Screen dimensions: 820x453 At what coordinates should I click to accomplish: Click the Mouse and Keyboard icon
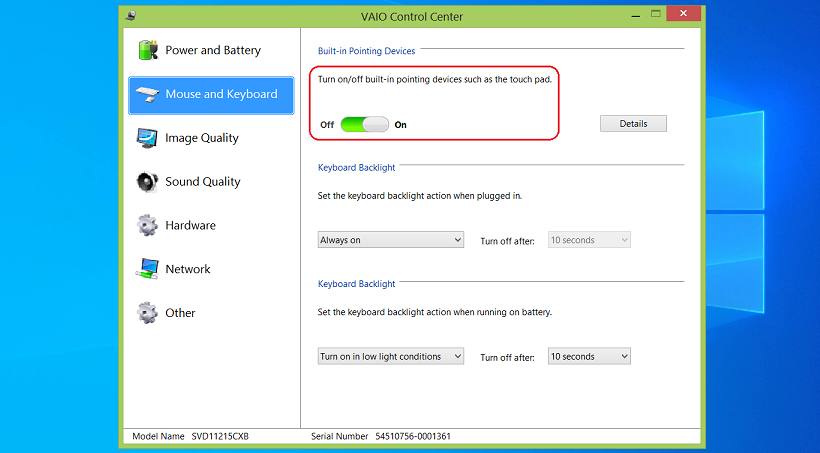coord(147,94)
